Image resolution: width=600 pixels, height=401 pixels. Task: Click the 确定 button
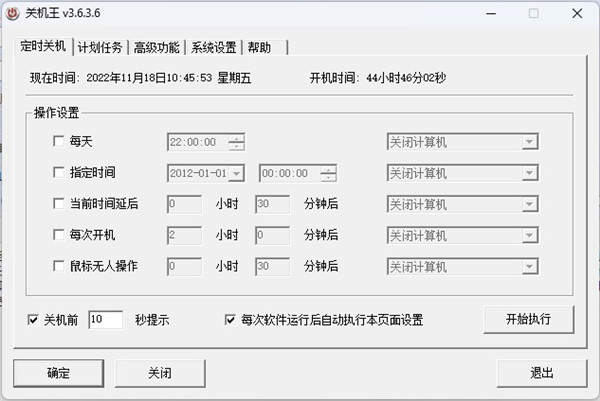59,373
